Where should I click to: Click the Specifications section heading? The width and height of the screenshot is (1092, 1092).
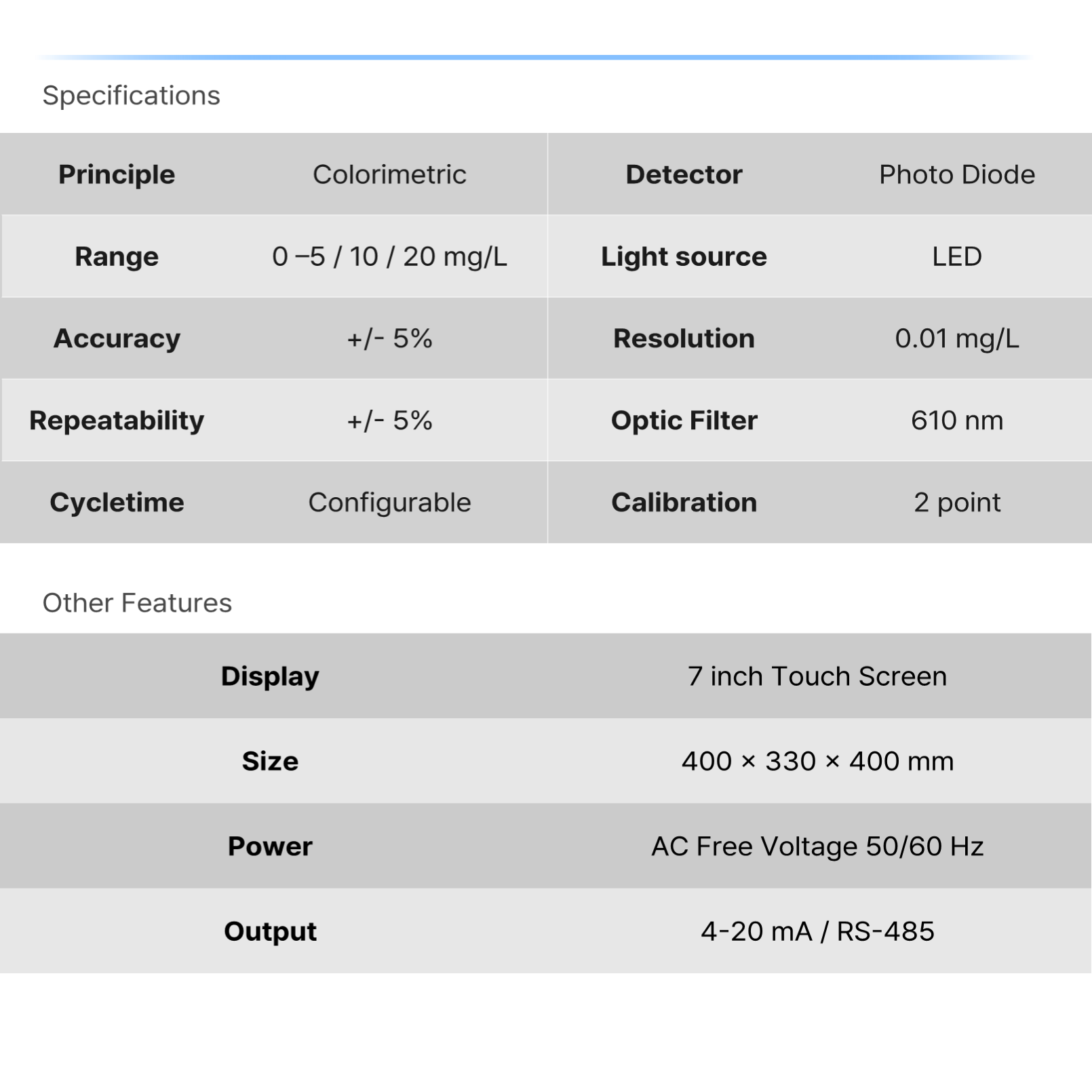(x=131, y=96)
